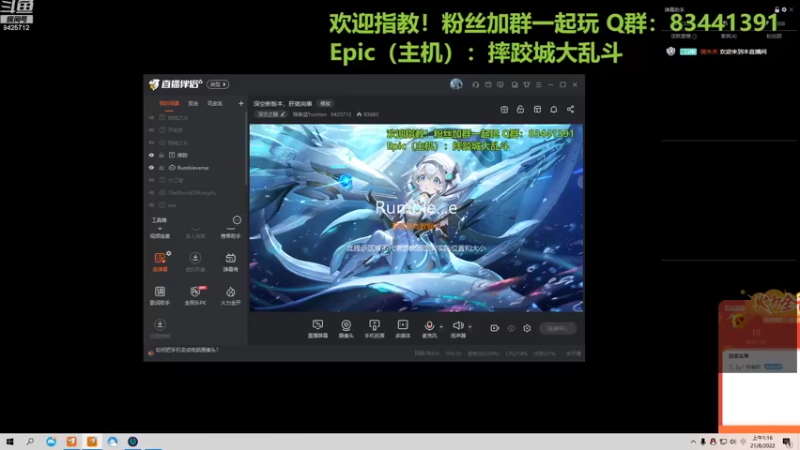Click the share icon above preview
Image resolution: width=800 pixels, height=450 pixels.
(x=570, y=109)
